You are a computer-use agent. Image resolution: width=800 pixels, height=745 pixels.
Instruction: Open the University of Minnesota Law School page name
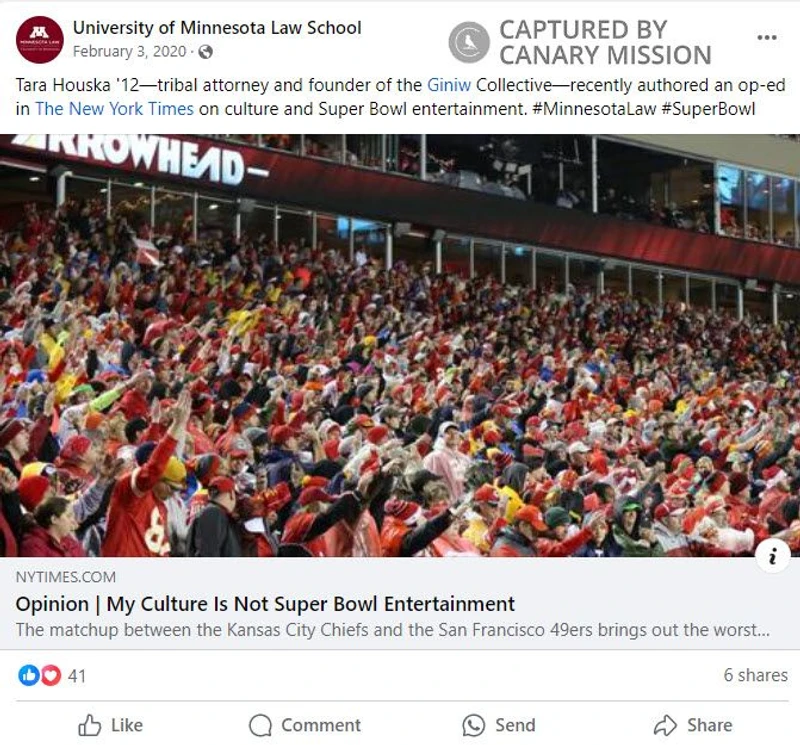pyautogui.click(x=217, y=28)
